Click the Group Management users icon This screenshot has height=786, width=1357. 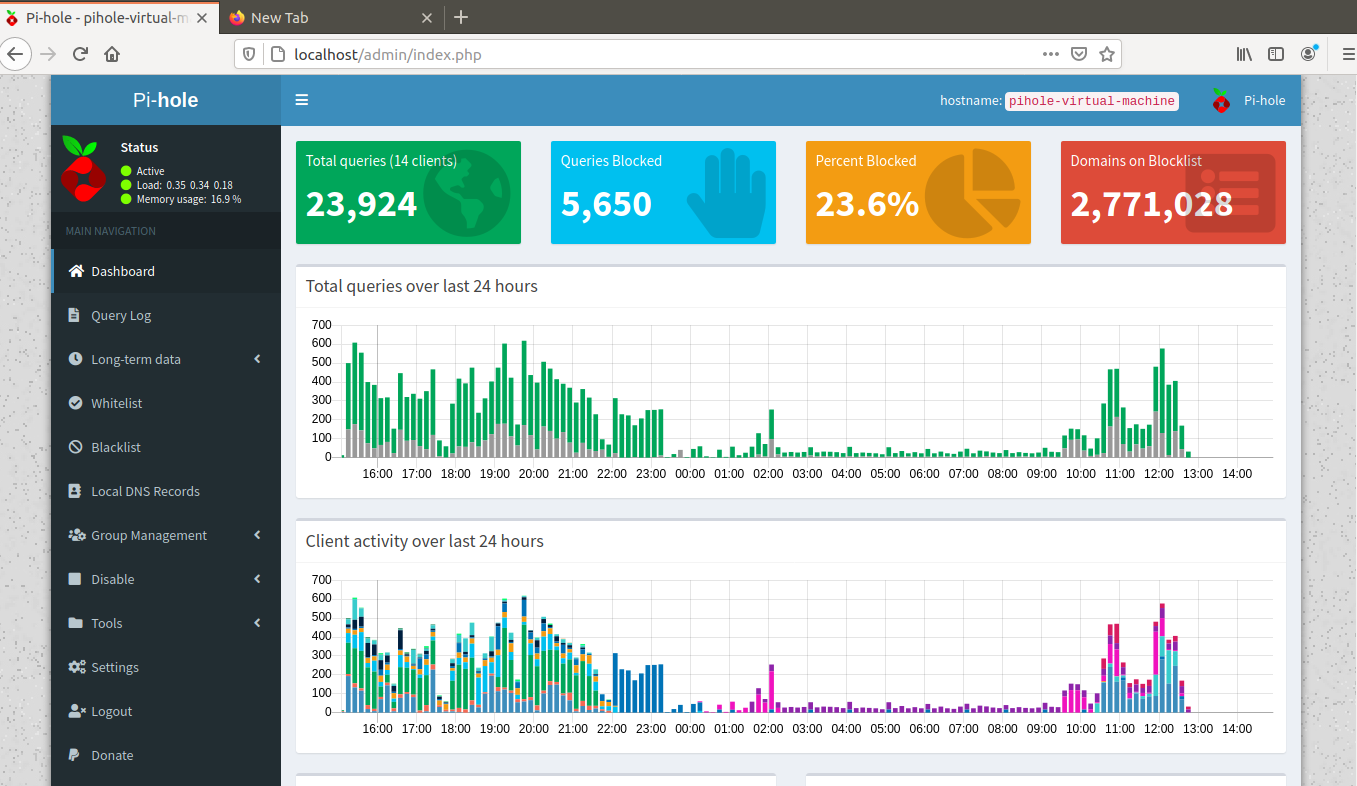tap(76, 535)
